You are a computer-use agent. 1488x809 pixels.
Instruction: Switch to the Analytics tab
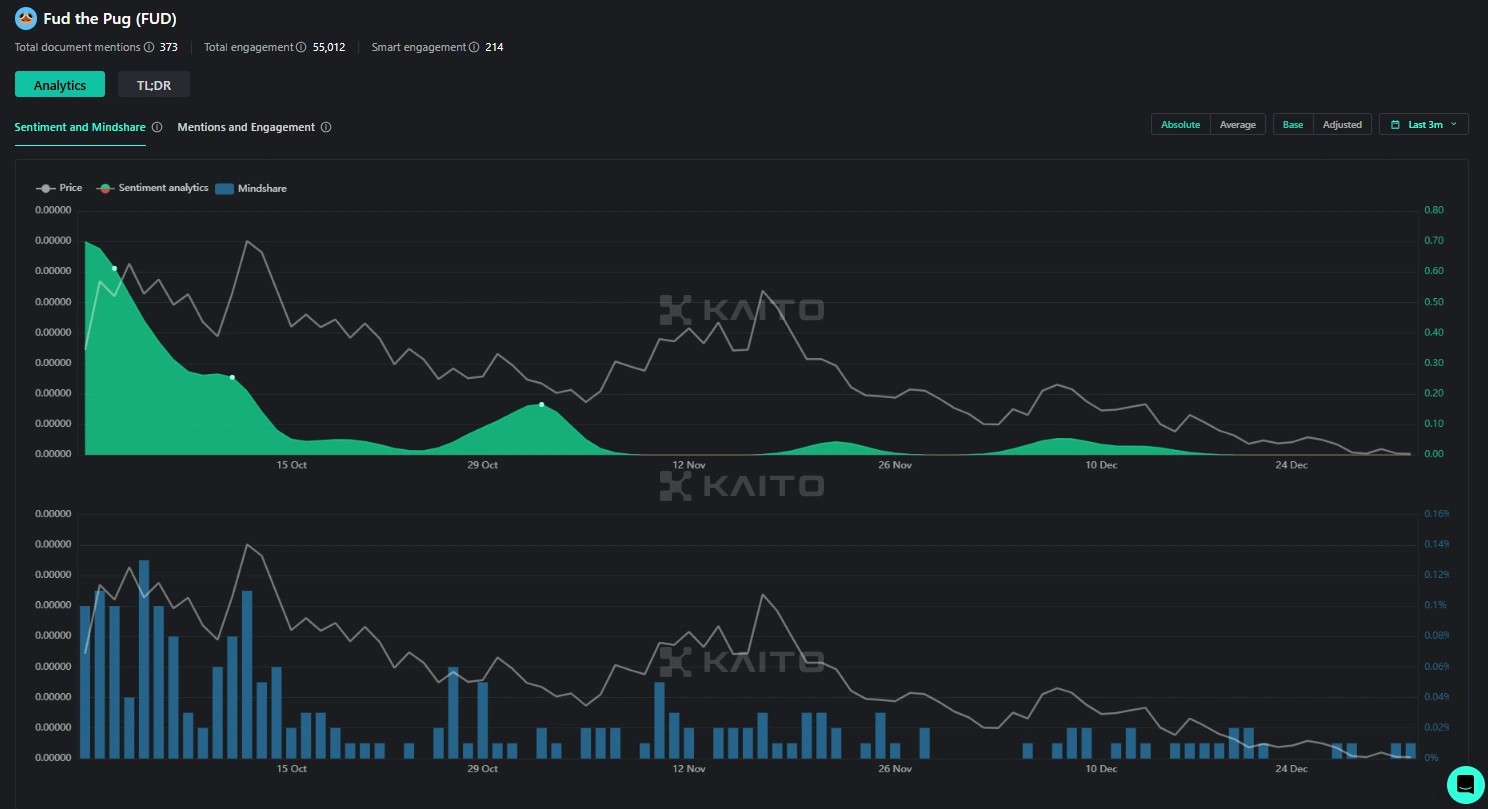pyautogui.click(x=60, y=85)
